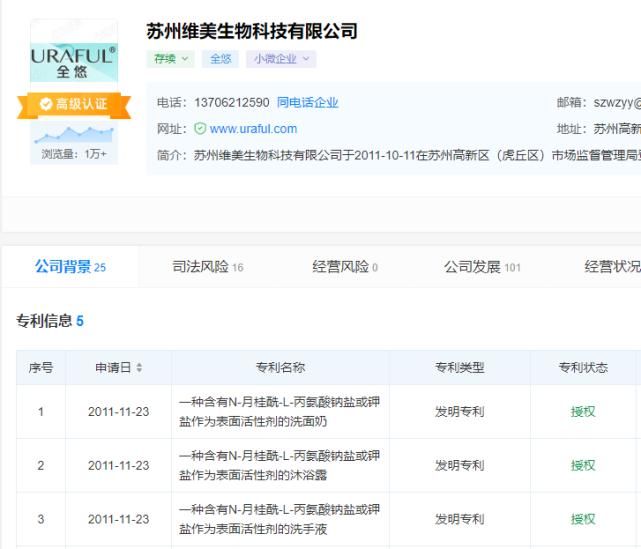Click the green verified shield icon by website
This screenshot has height=549, width=641.
[x=200, y=129]
